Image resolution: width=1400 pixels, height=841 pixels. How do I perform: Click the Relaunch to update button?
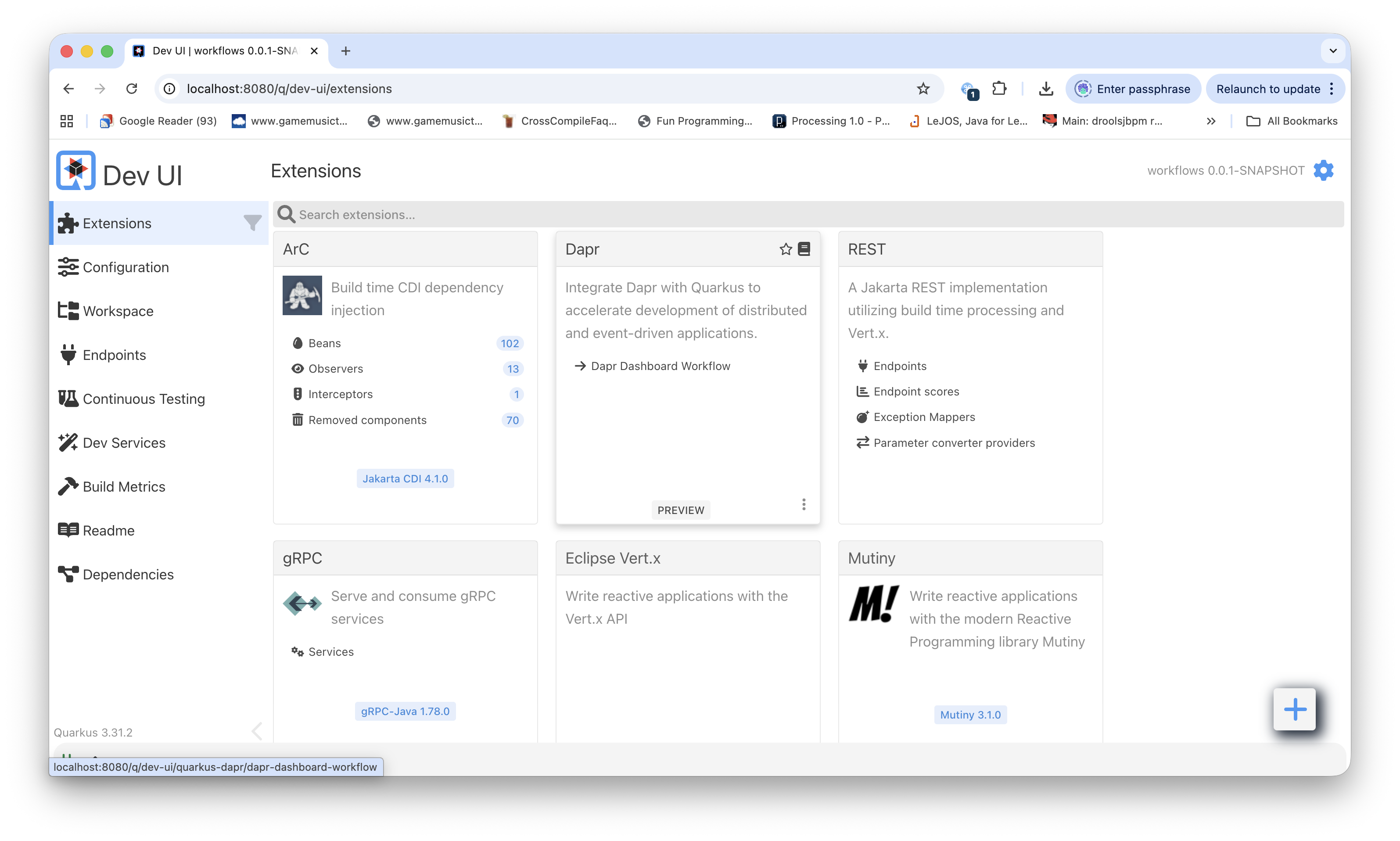1268,88
